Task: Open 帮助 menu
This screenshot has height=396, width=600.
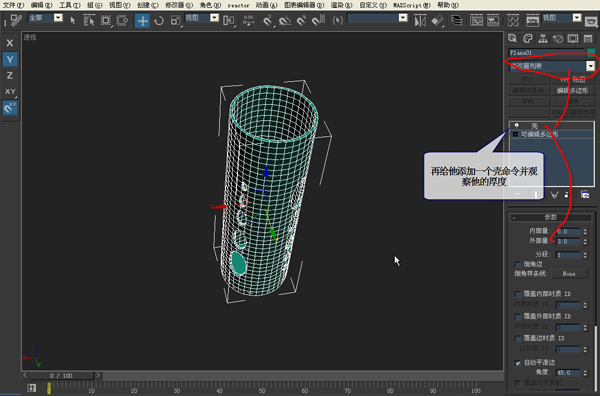Action: [x=448, y=5]
